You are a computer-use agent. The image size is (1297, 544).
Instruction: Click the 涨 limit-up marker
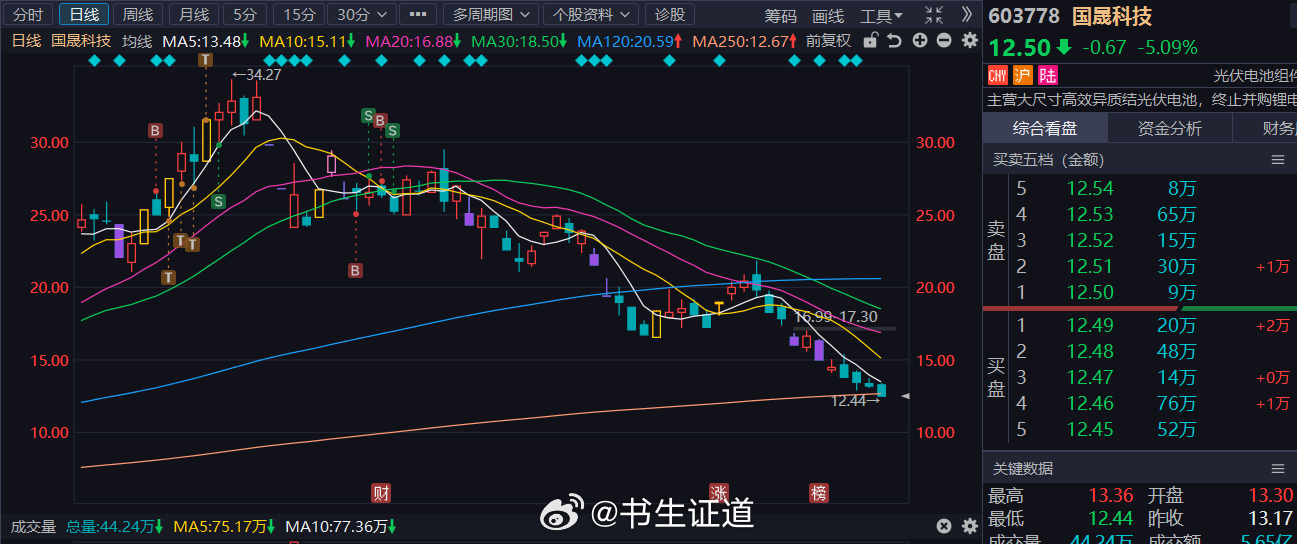coord(719,492)
